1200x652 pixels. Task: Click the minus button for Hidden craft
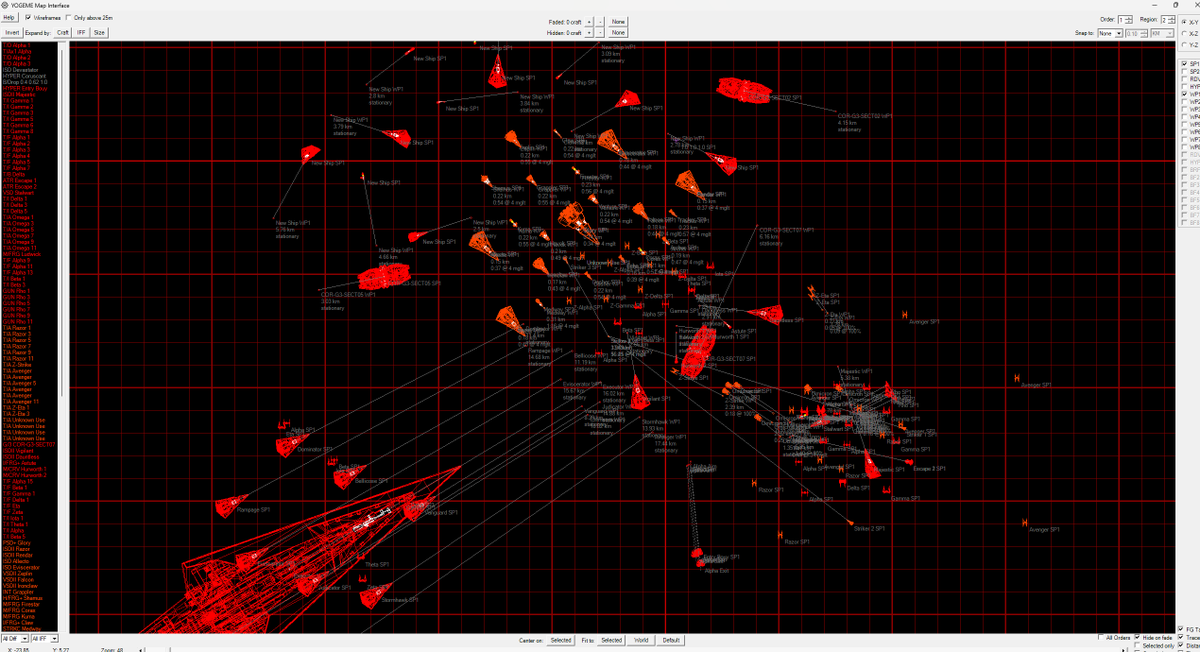click(600, 32)
